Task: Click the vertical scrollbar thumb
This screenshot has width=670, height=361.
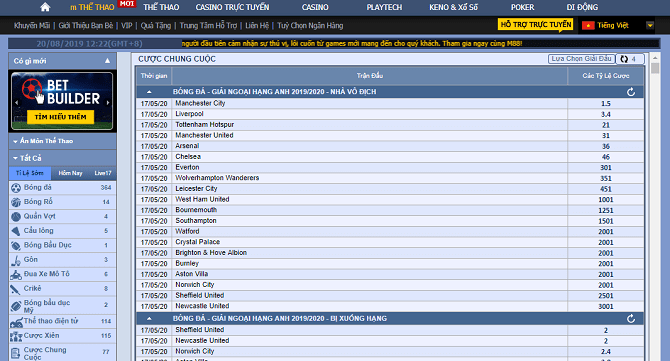Action: point(655,68)
